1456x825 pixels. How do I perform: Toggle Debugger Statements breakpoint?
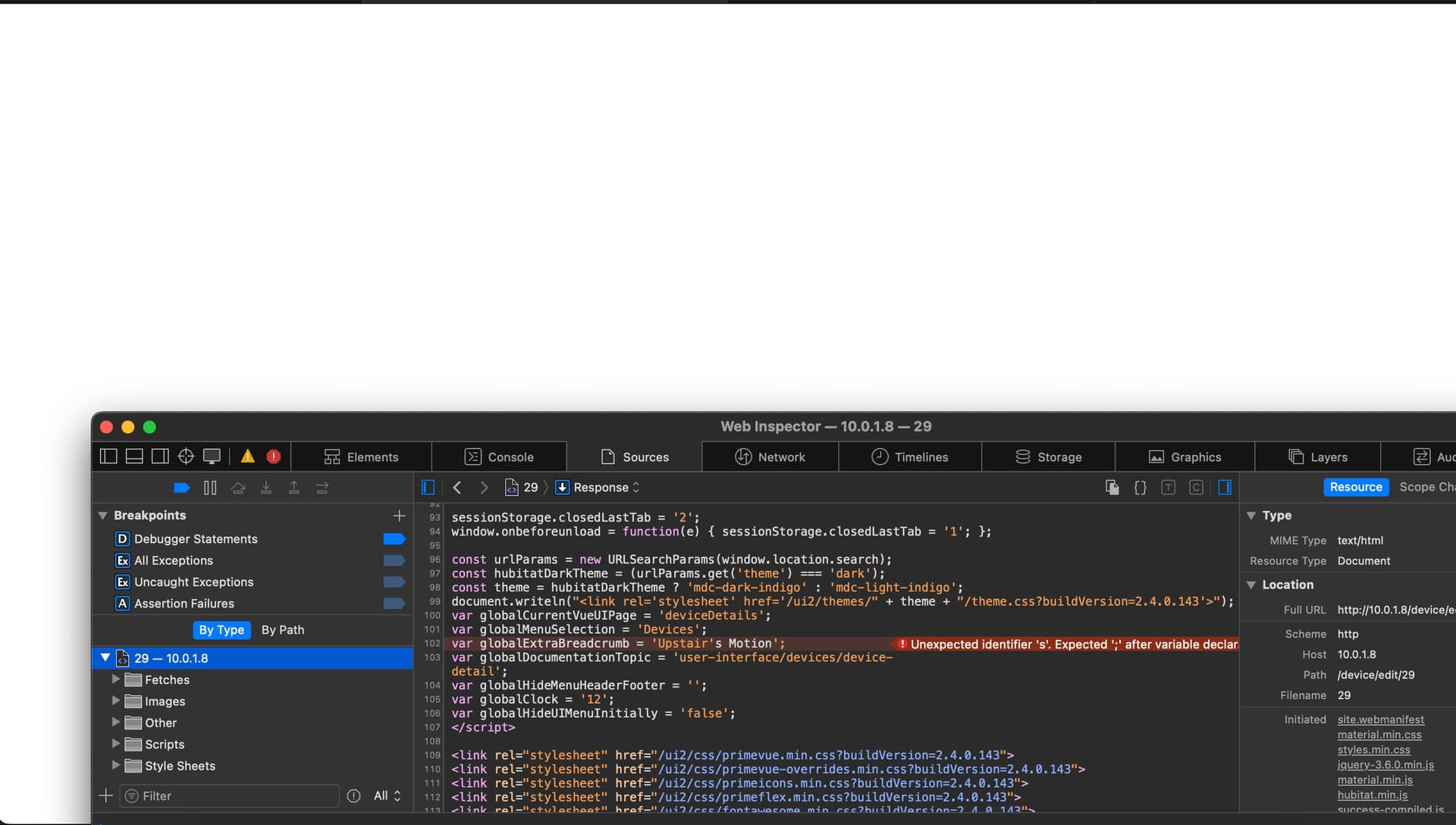(394, 539)
